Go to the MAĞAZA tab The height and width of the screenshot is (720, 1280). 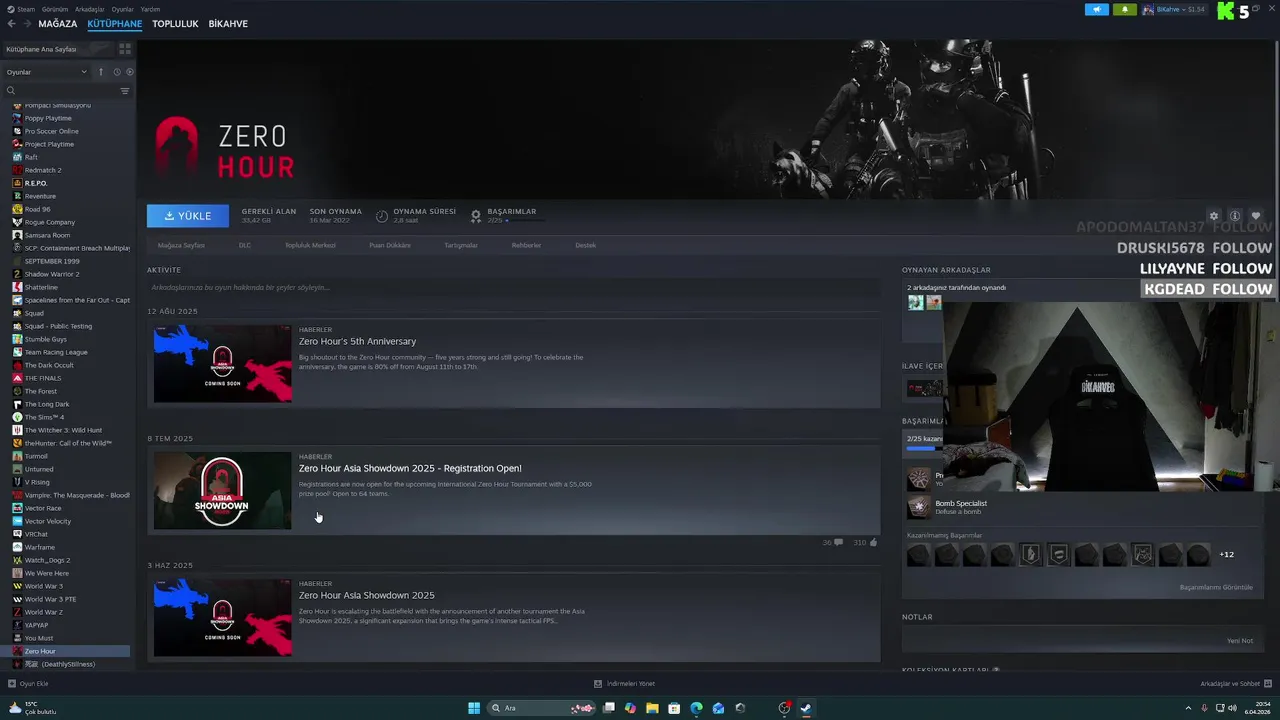point(57,23)
